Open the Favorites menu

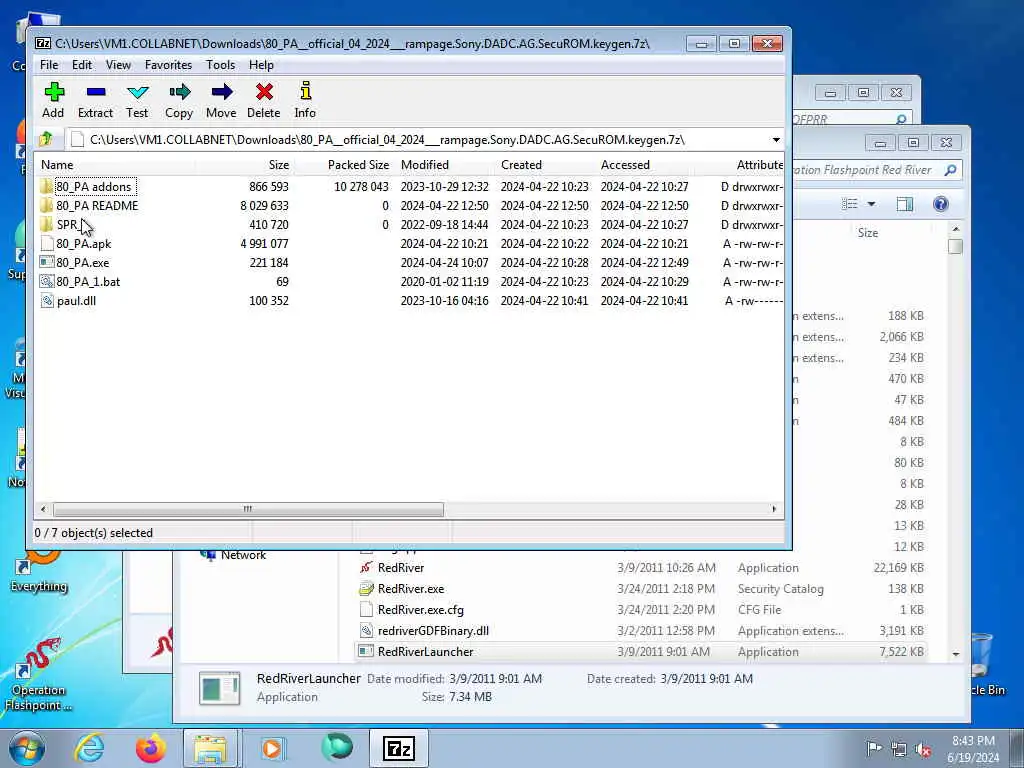click(x=168, y=65)
